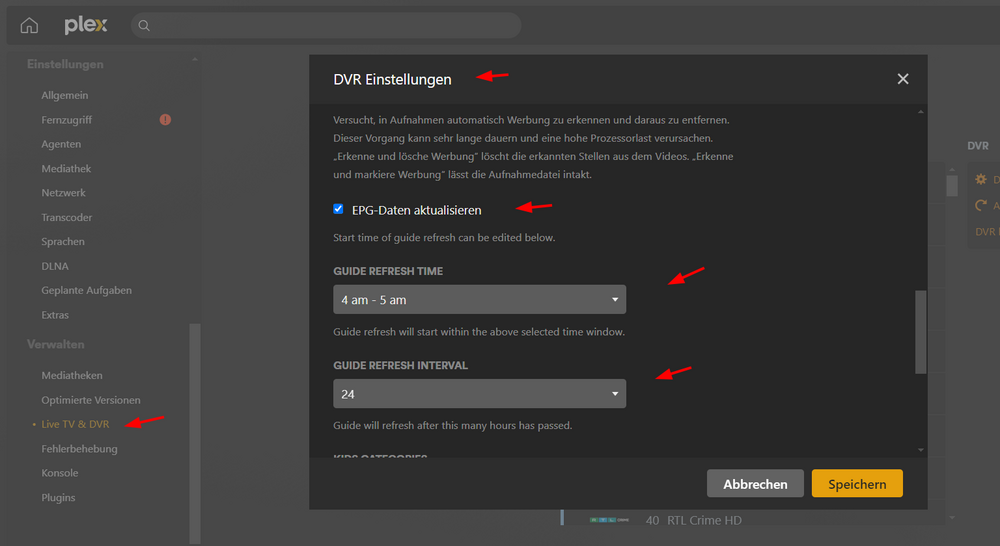Click dialog scrollbar down arrow
Viewport: 1000px width, 546px height.
[x=920, y=450]
